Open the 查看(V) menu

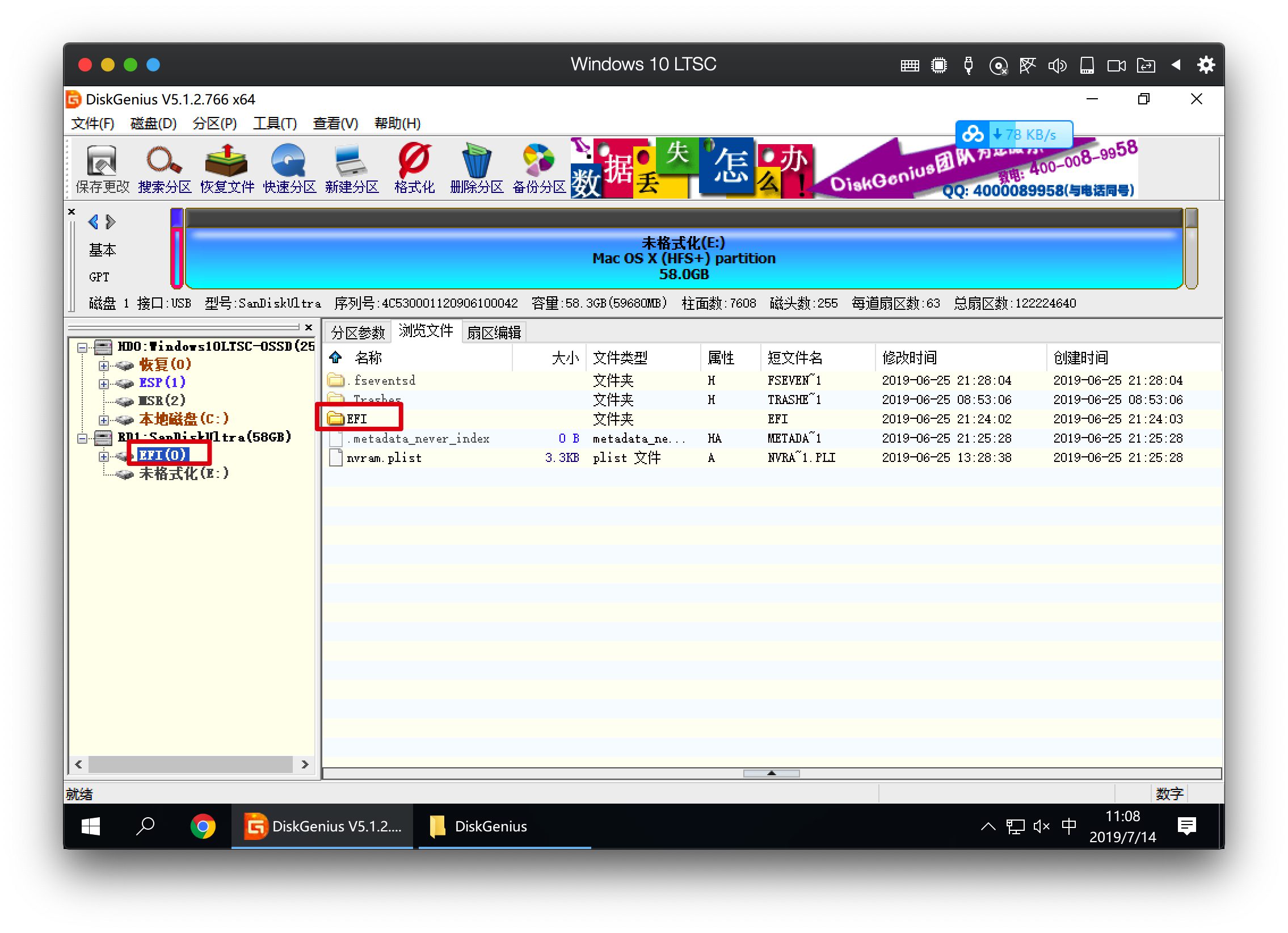coord(335,123)
